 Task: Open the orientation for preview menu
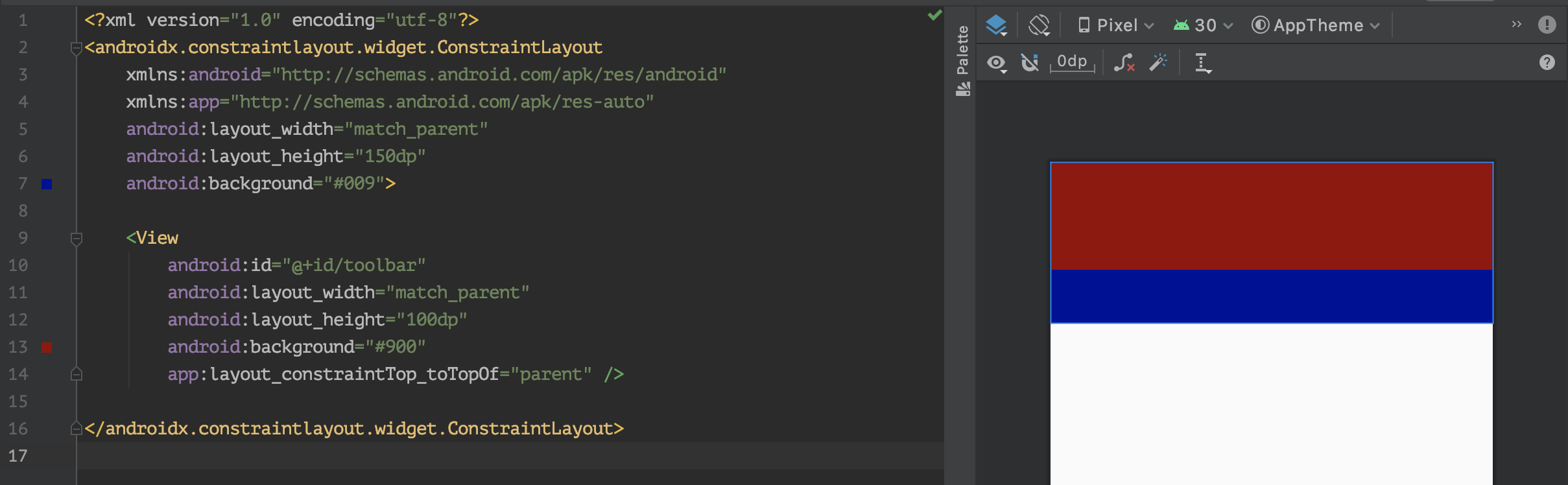pos(1039,25)
